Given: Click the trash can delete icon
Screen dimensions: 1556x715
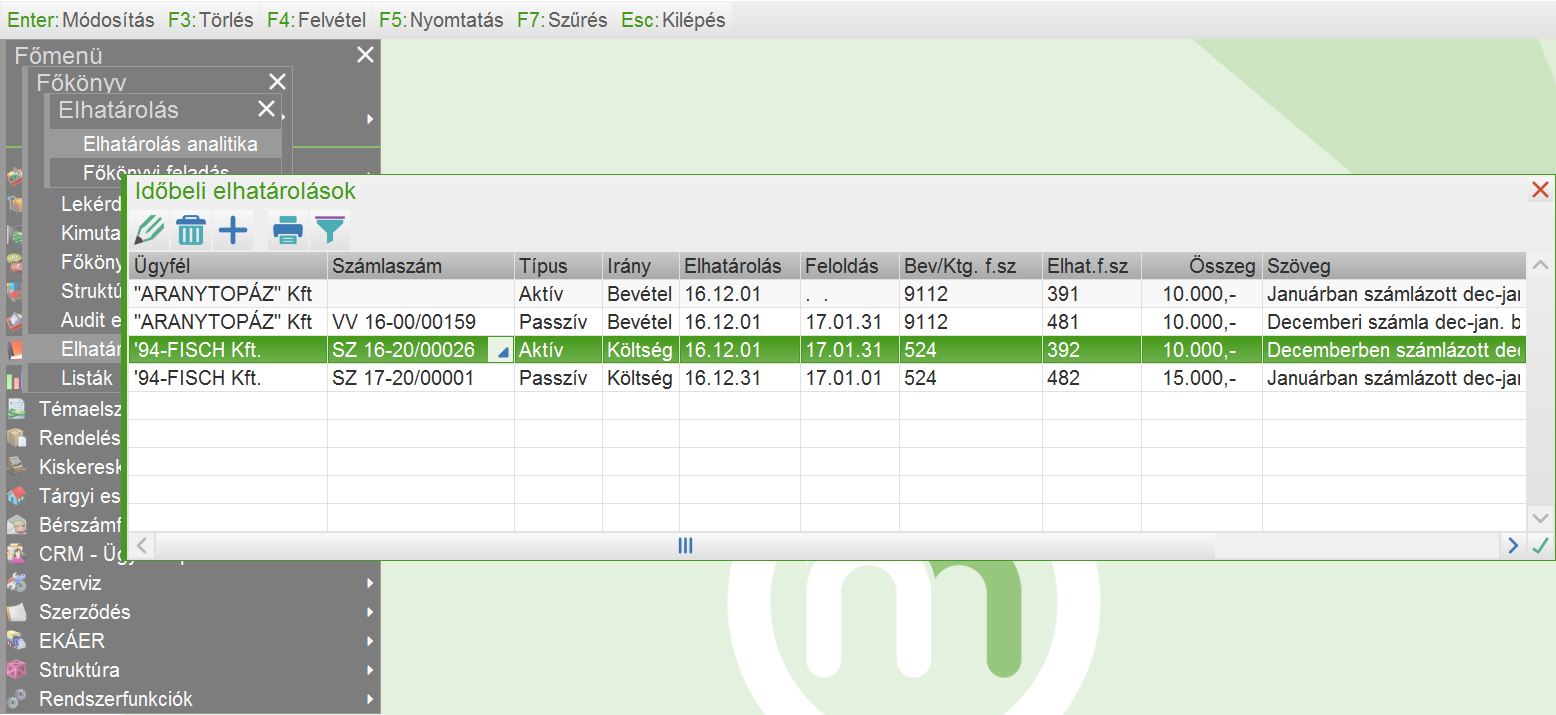Looking at the screenshot, I should (191, 231).
